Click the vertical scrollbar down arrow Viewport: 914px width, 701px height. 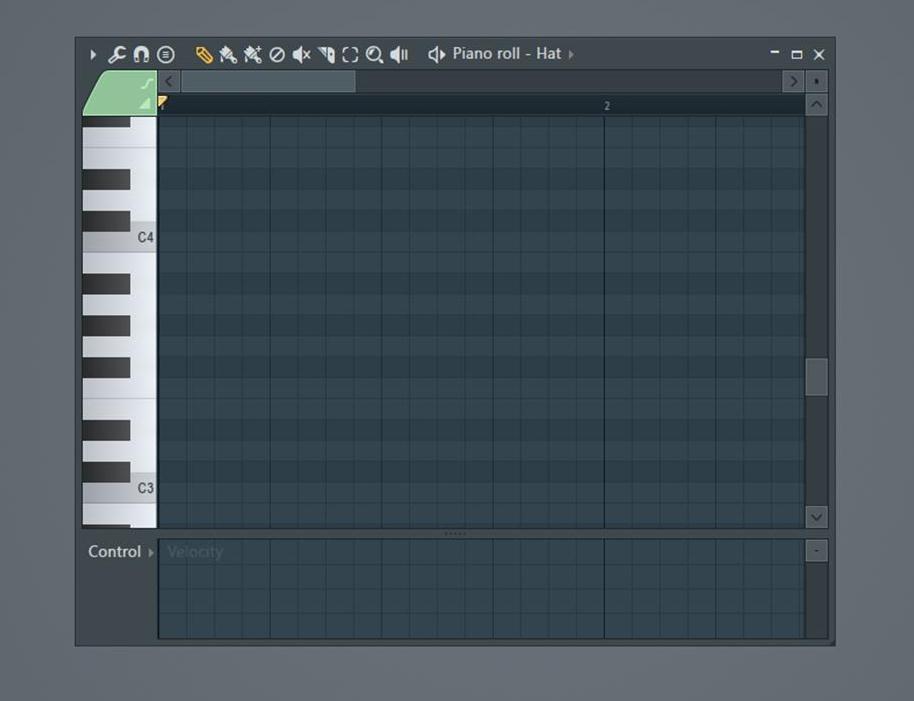coord(816,517)
